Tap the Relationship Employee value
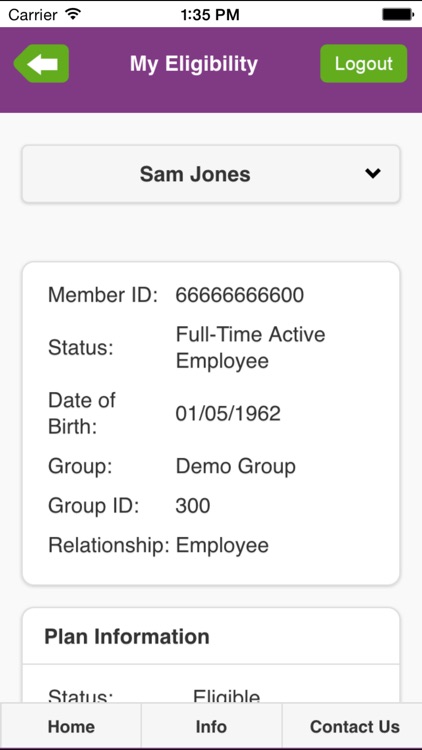The image size is (422, 750). tap(222, 546)
